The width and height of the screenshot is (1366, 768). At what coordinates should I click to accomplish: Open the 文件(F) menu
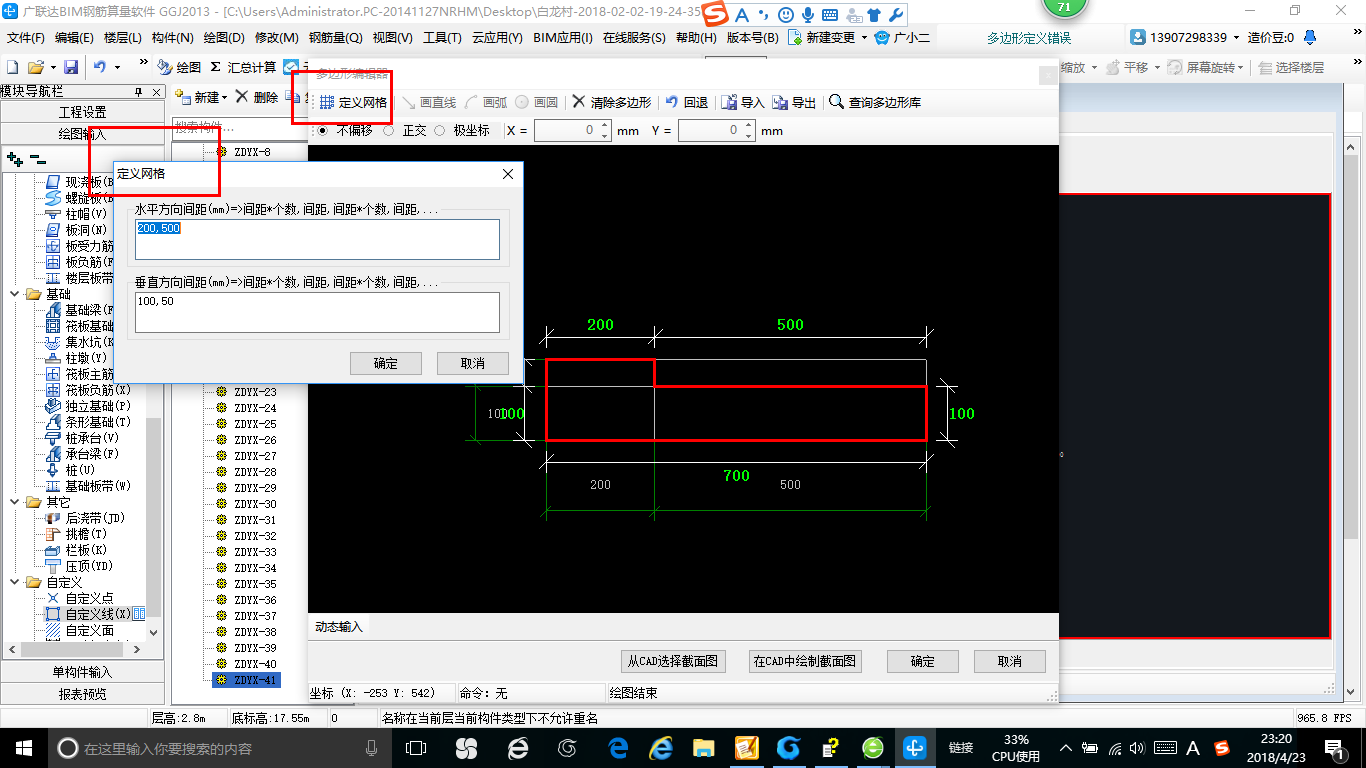pos(26,37)
